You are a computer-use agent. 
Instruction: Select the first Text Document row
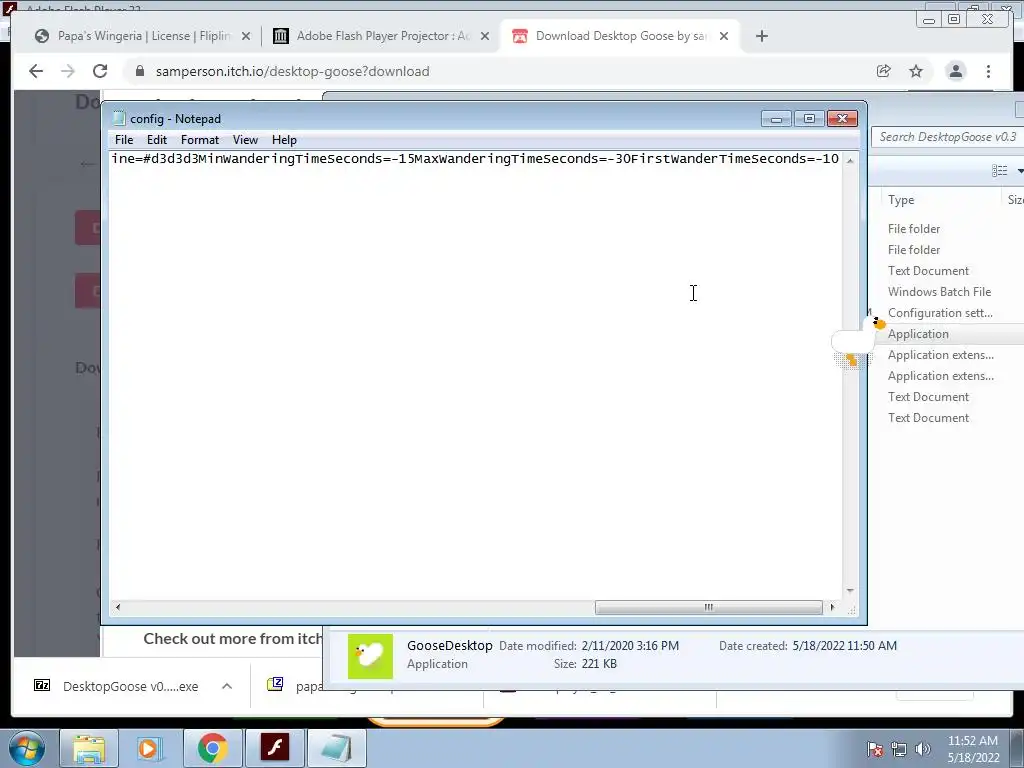[x=928, y=271]
